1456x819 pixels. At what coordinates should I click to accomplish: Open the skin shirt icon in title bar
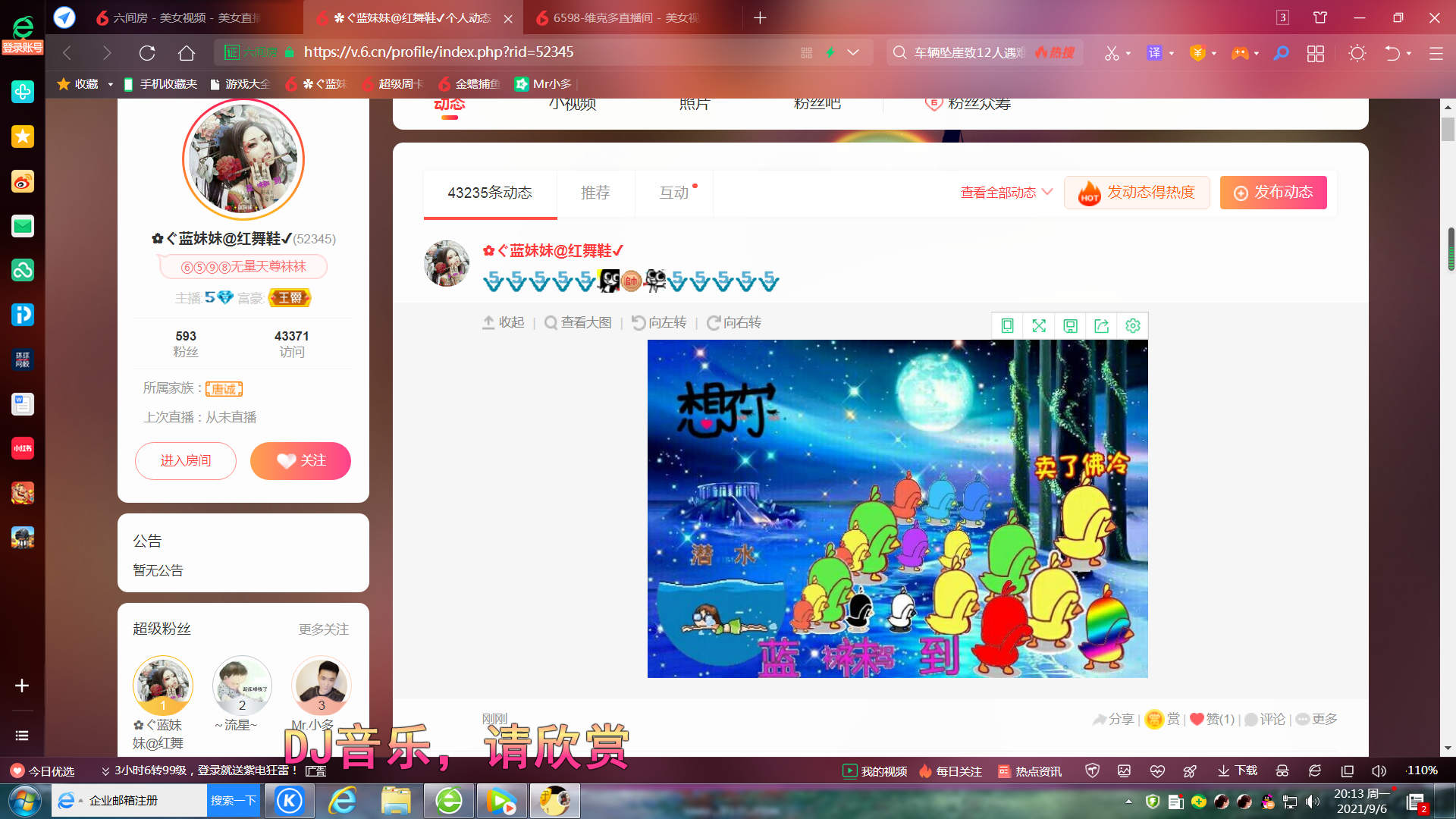pyautogui.click(x=1320, y=17)
